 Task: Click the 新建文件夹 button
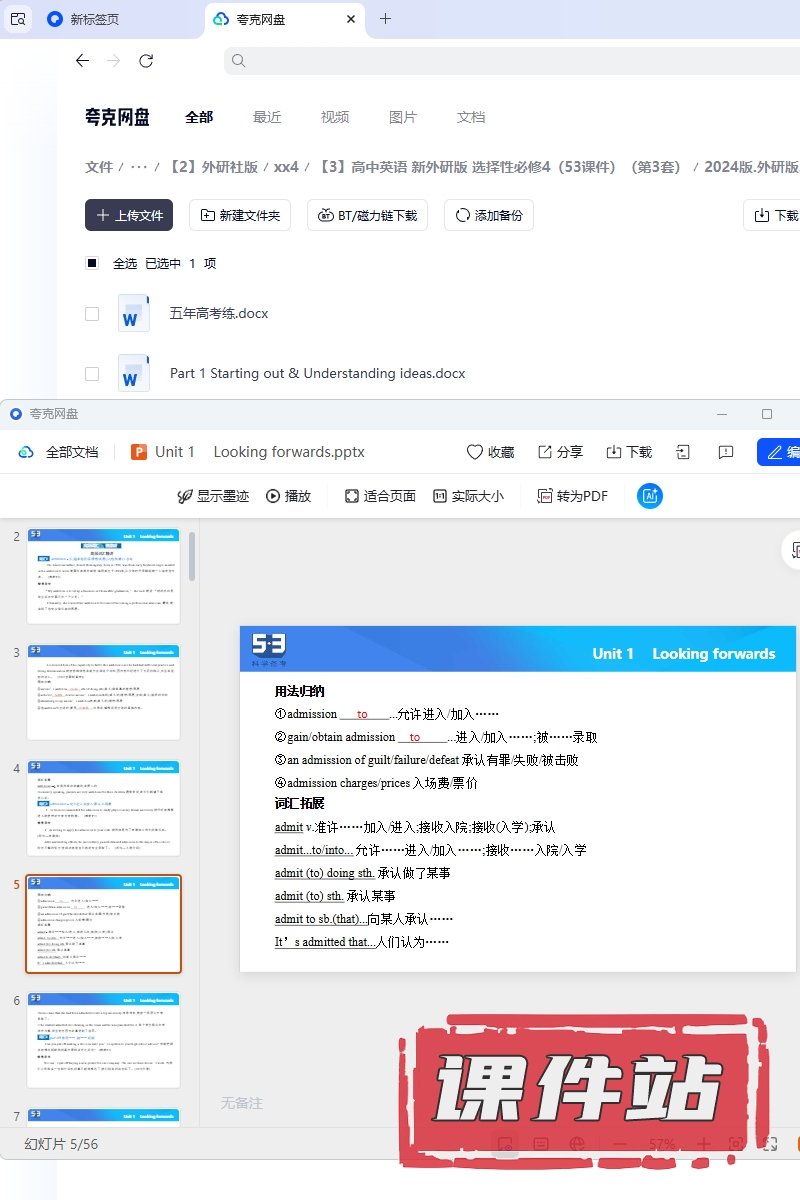tap(240, 215)
